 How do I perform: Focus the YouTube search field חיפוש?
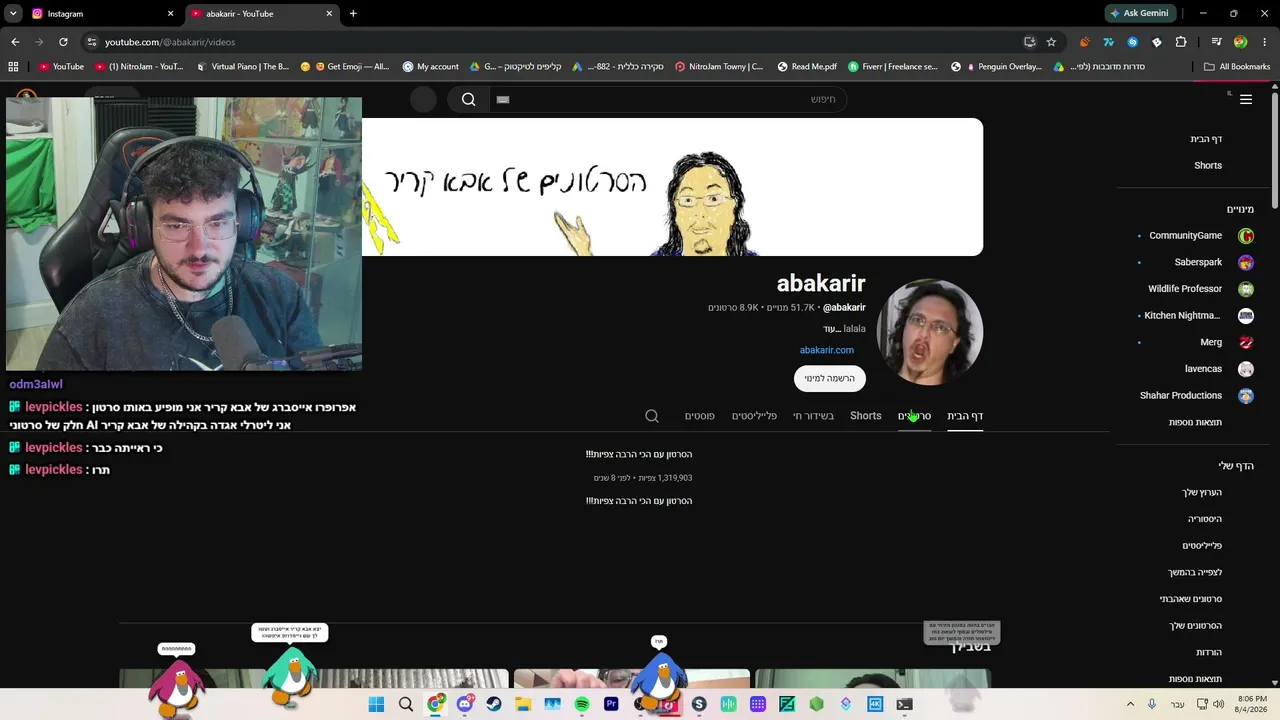point(666,99)
